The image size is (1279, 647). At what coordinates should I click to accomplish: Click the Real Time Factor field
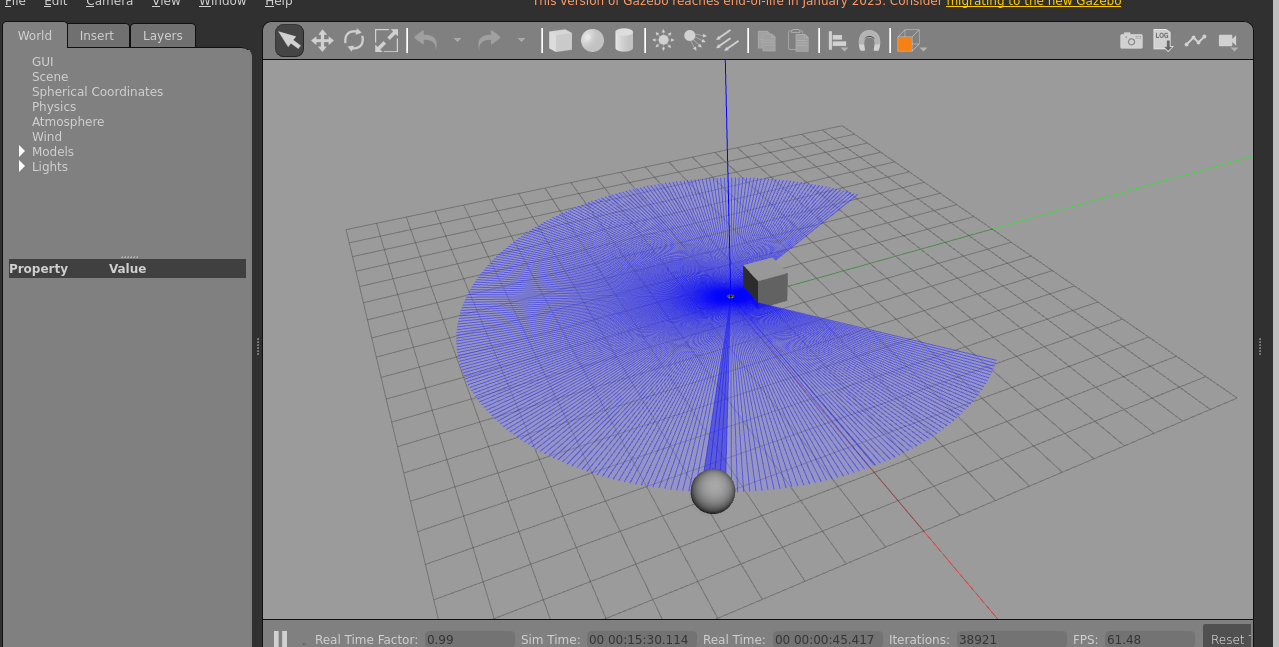(x=469, y=639)
